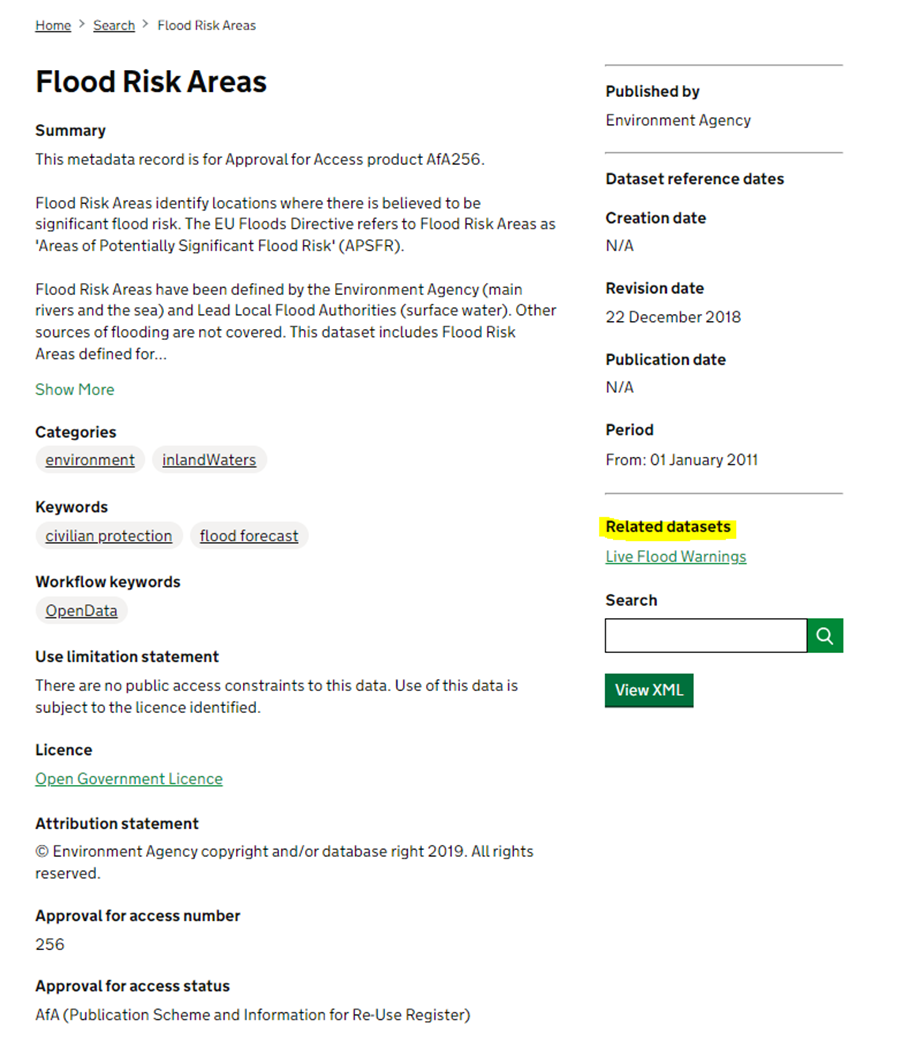
Task: Go to Home in the breadcrumb
Action: pos(53,26)
